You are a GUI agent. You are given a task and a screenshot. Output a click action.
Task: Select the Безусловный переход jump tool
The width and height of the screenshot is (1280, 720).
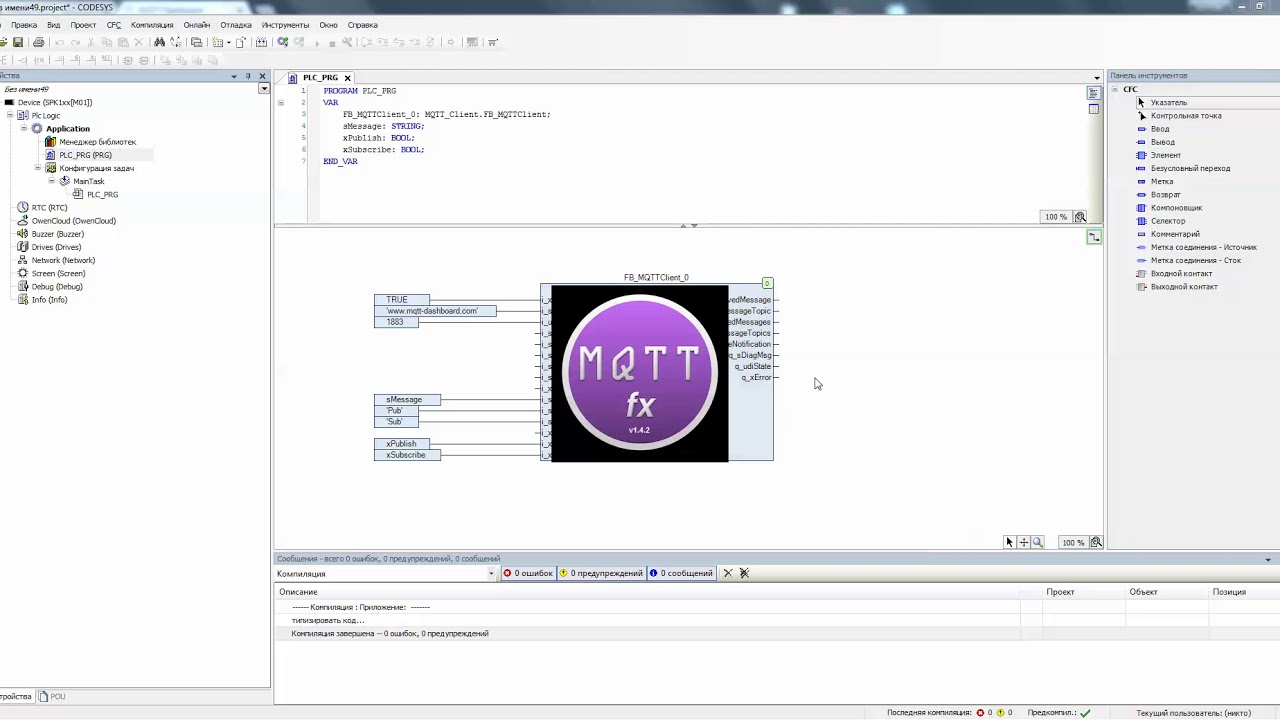[x=1190, y=168]
